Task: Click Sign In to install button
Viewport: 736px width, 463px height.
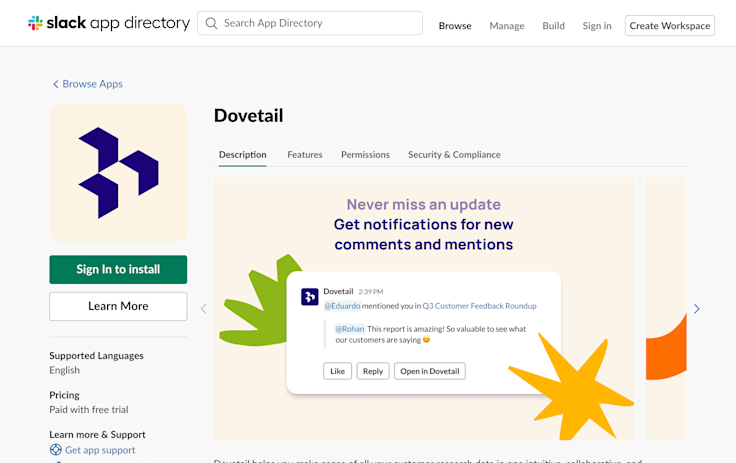Action: pyautogui.click(x=118, y=270)
